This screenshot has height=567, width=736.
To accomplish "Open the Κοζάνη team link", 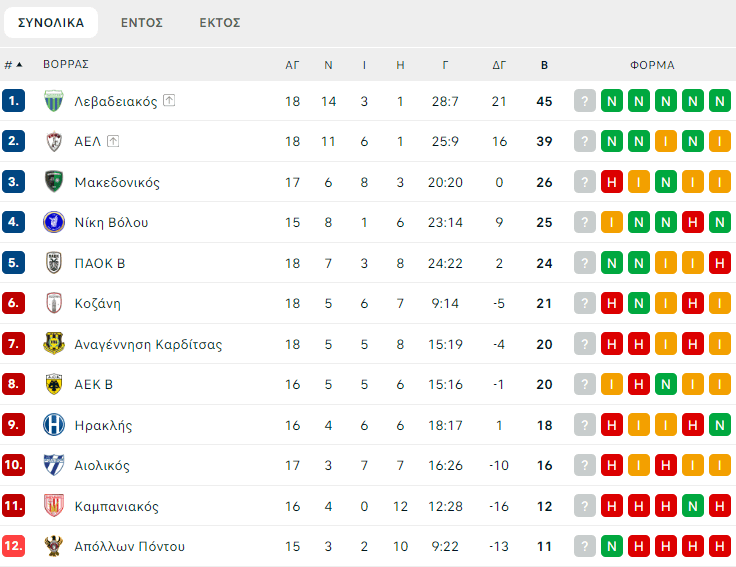I will pos(97,303).
